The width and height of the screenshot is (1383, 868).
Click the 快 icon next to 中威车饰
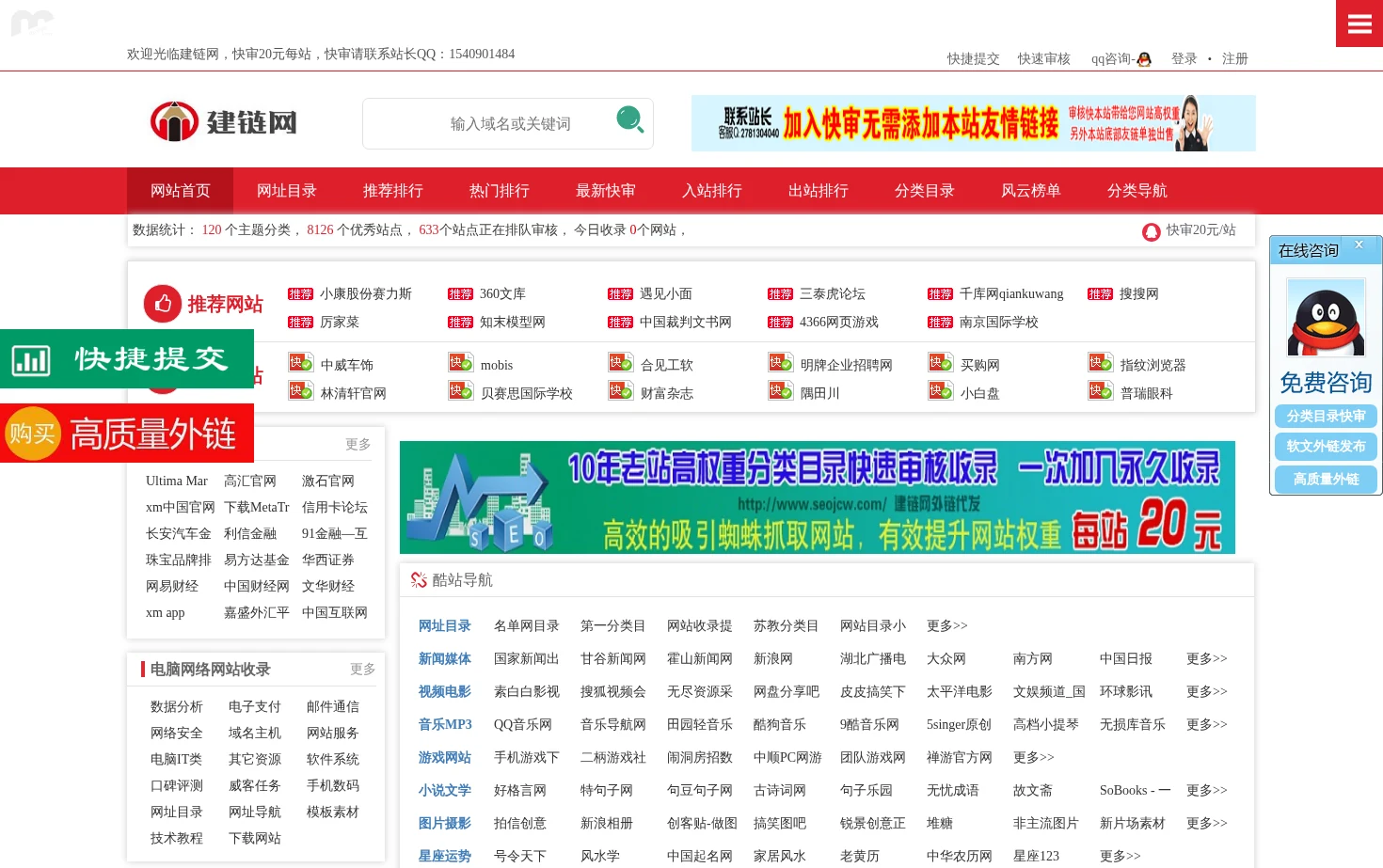pos(301,363)
